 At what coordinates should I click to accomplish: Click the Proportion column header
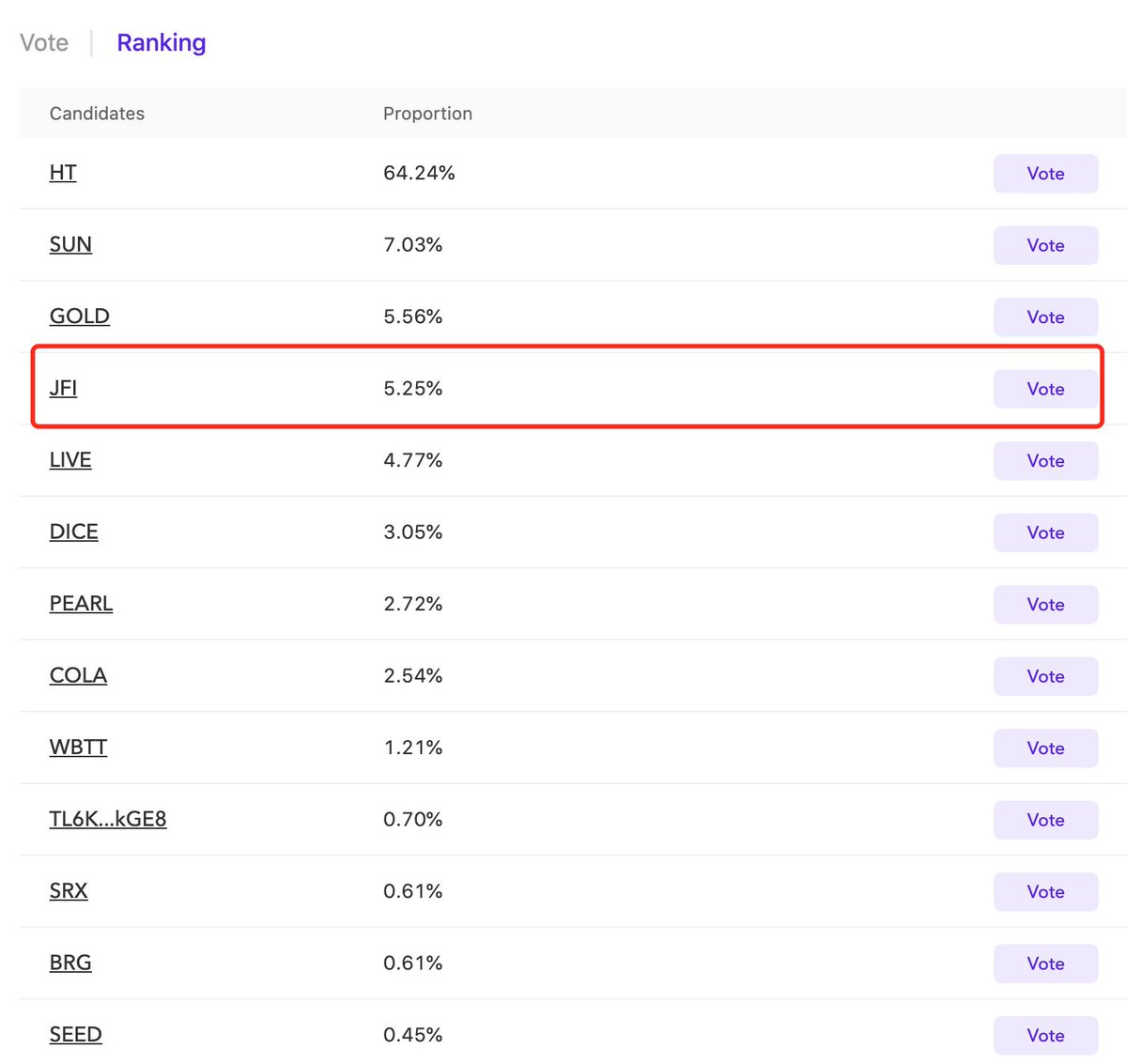tap(427, 114)
